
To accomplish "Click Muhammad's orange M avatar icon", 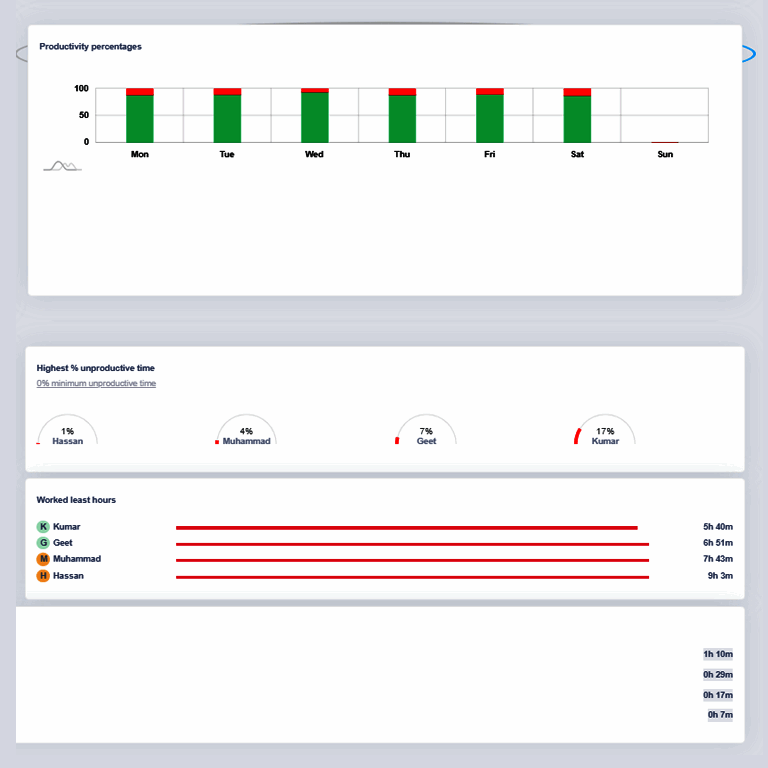I will (43, 559).
